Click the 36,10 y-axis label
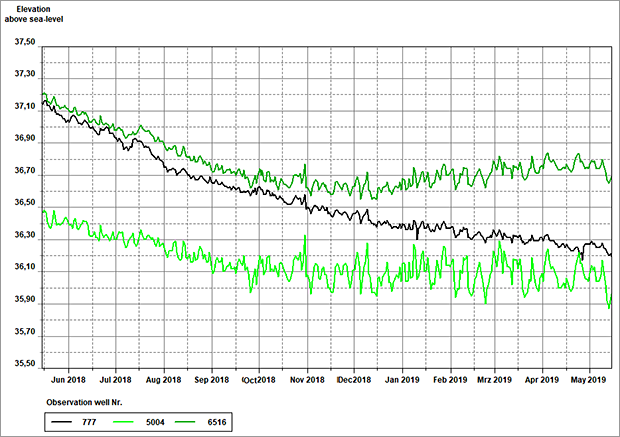 [x=25, y=267]
